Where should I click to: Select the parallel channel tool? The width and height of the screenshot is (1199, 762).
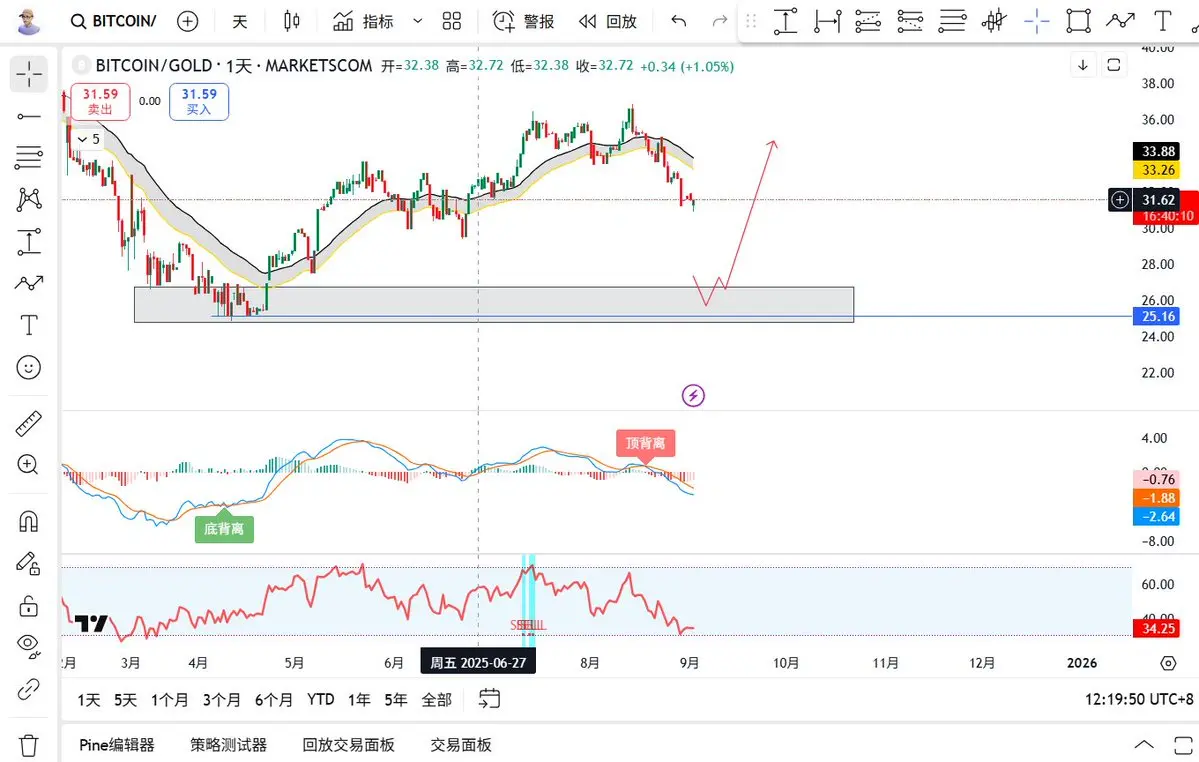(869, 21)
